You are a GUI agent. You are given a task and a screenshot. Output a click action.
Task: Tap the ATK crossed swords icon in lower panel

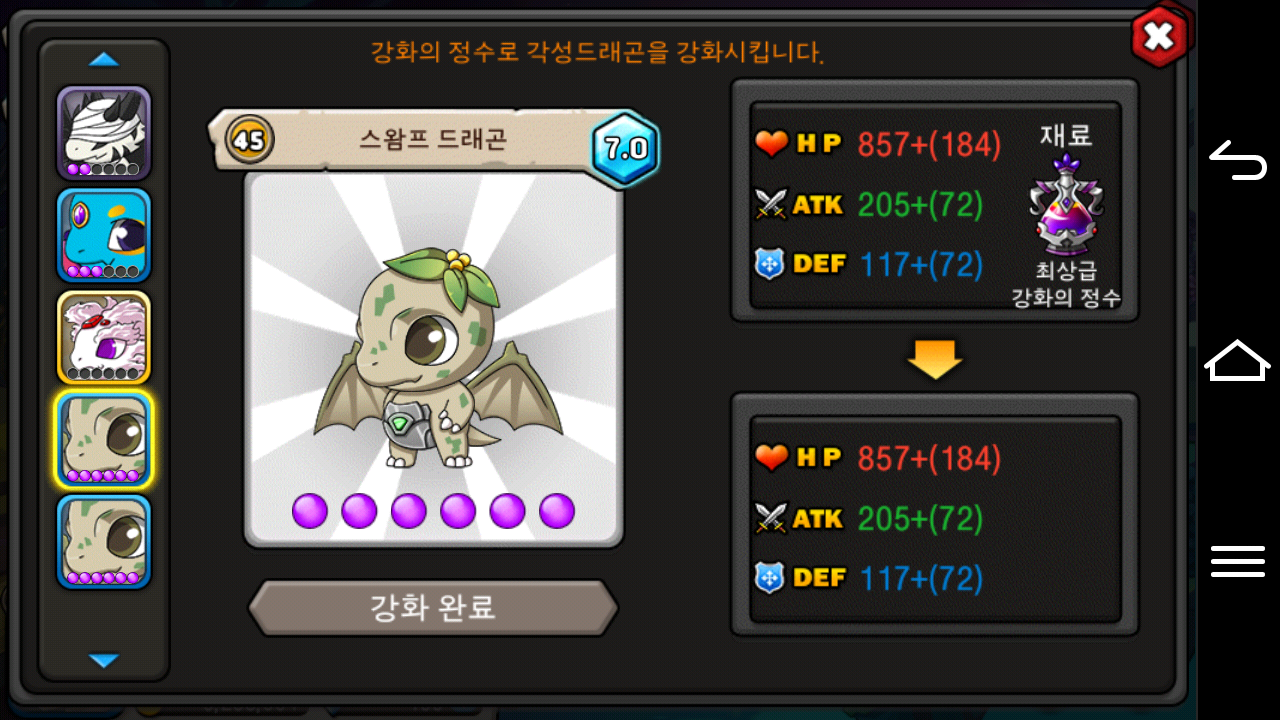click(x=771, y=518)
